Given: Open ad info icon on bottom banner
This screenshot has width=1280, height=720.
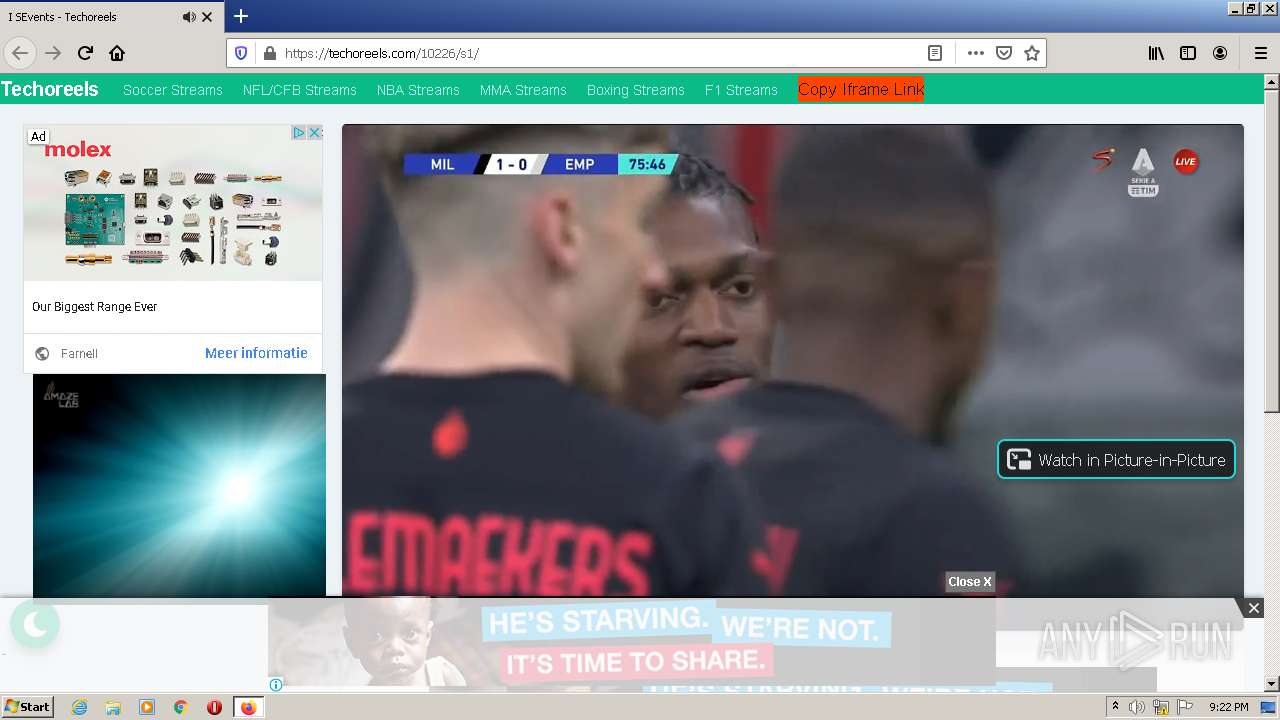Looking at the screenshot, I should pyautogui.click(x=276, y=685).
